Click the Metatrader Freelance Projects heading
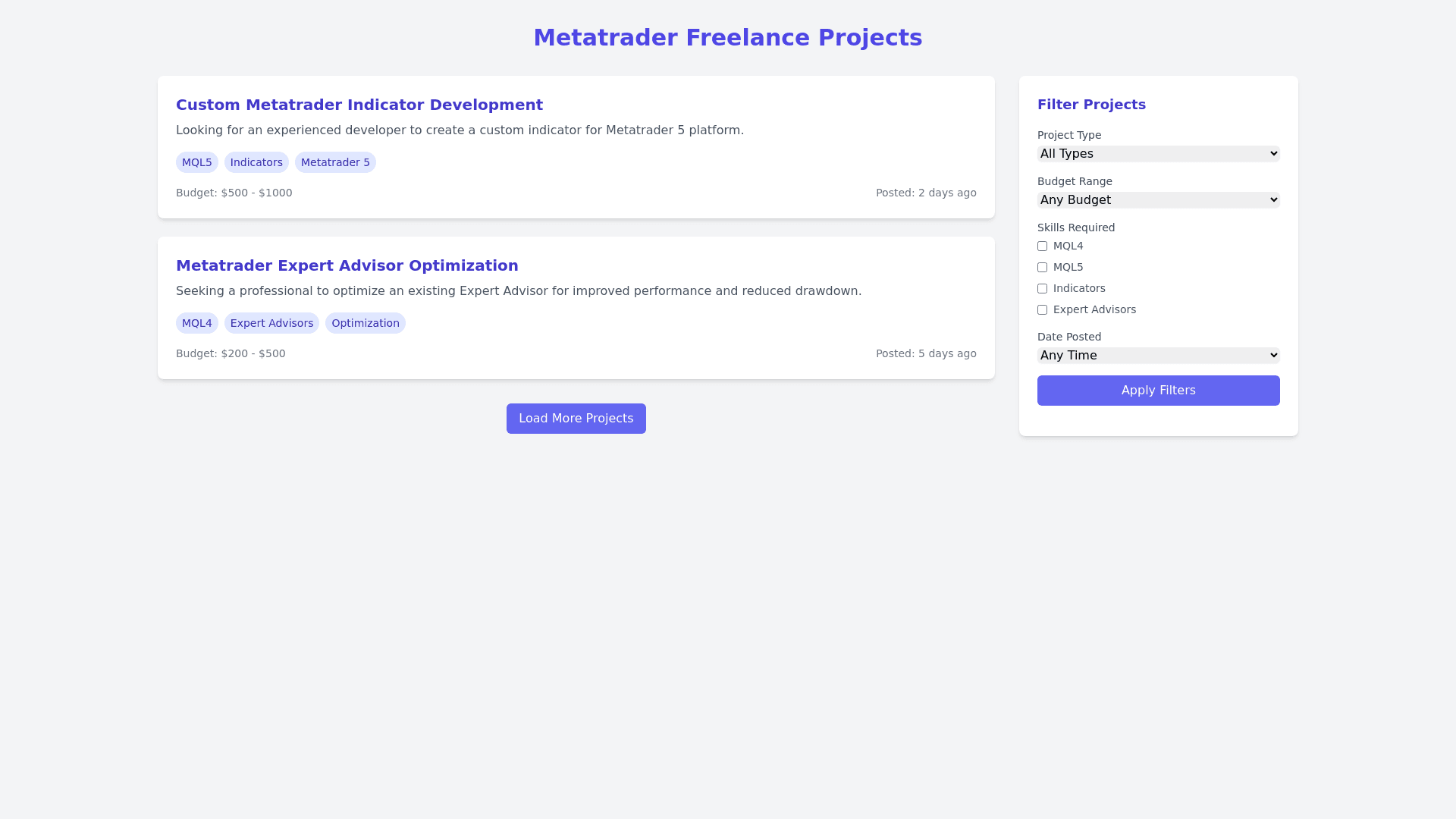The image size is (1456, 819). click(x=728, y=38)
